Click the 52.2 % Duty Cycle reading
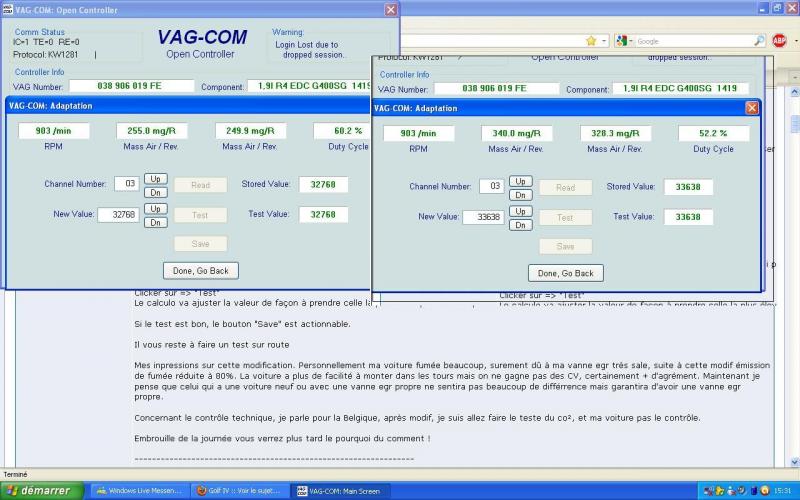 point(713,134)
